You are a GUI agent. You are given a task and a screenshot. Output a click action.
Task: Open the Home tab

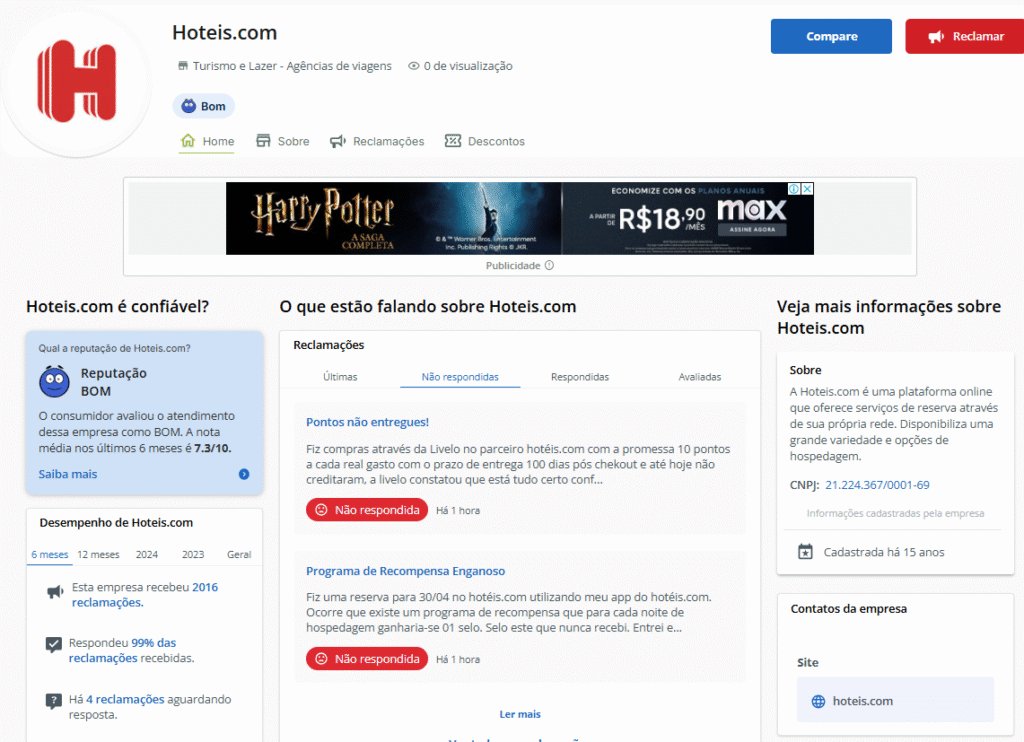[x=207, y=141]
